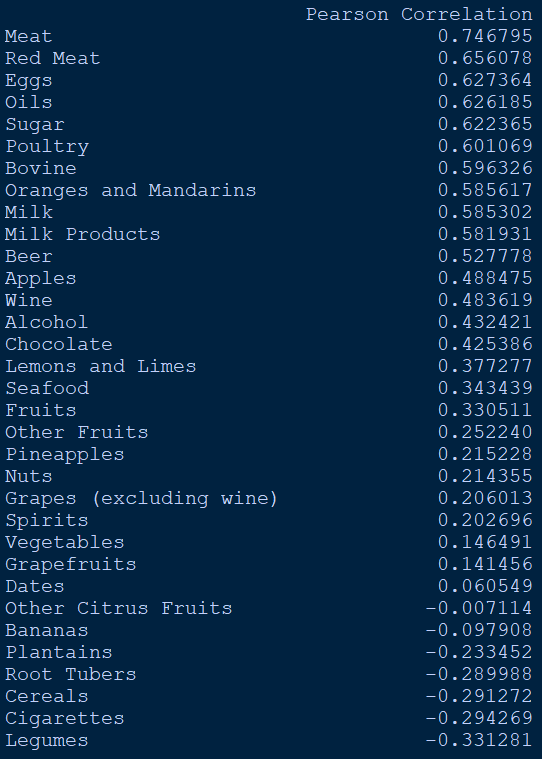The image size is (542, 759).
Task: Select the Beer value 0.527778
Action: (x=485, y=256)
